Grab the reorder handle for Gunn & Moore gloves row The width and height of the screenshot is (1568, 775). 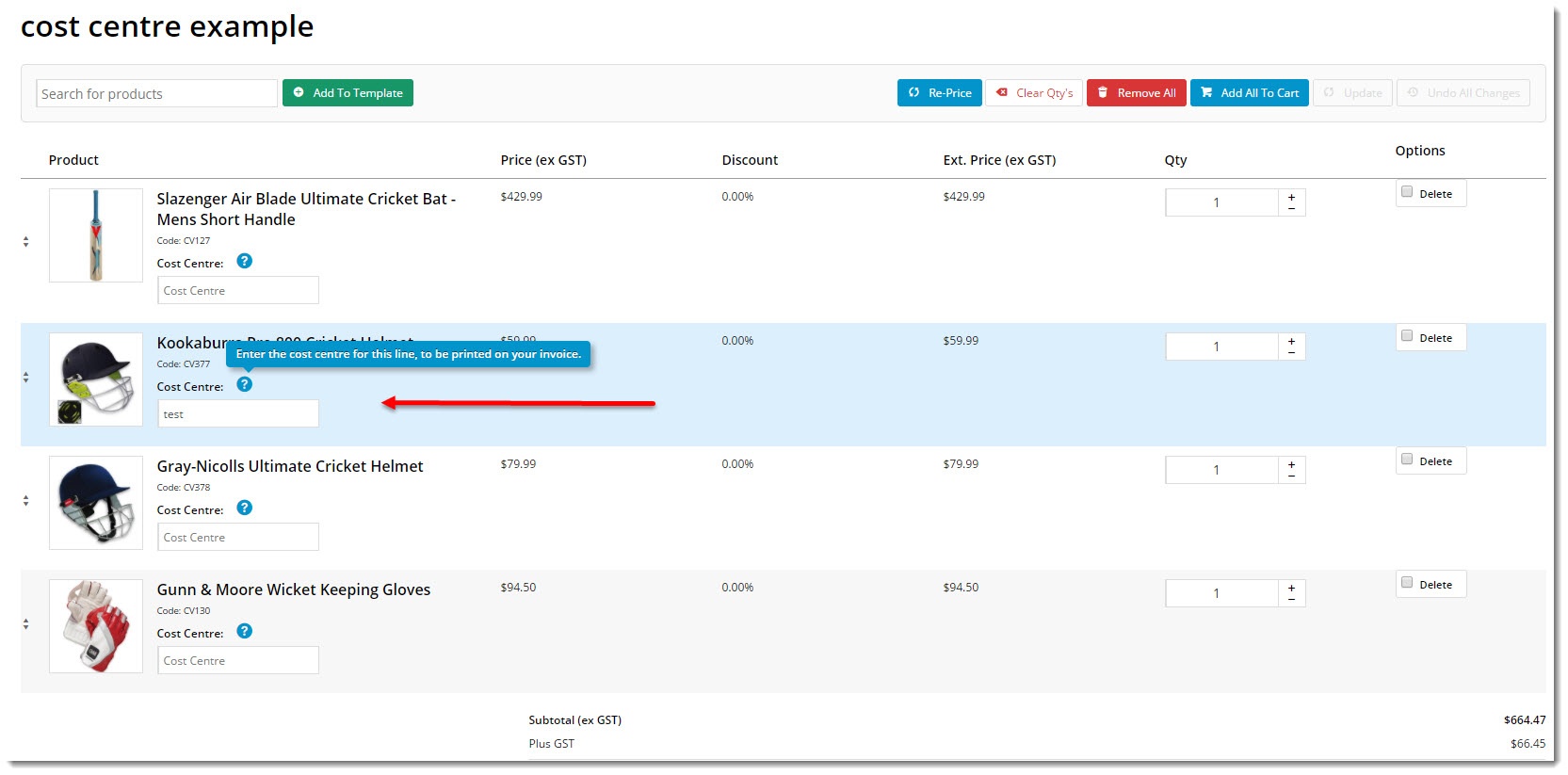pos(25,624)
